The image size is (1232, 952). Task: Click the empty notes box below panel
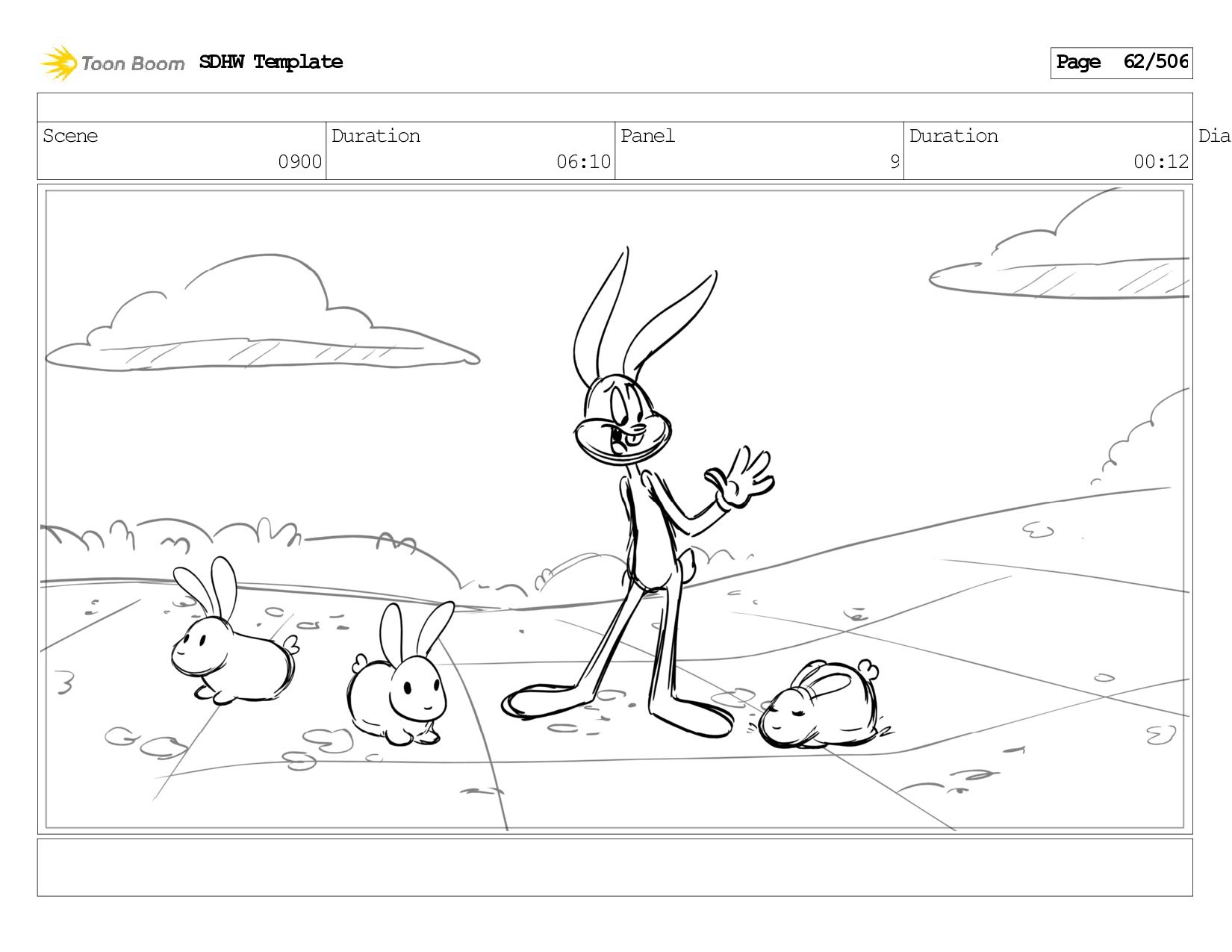point(615,868)
